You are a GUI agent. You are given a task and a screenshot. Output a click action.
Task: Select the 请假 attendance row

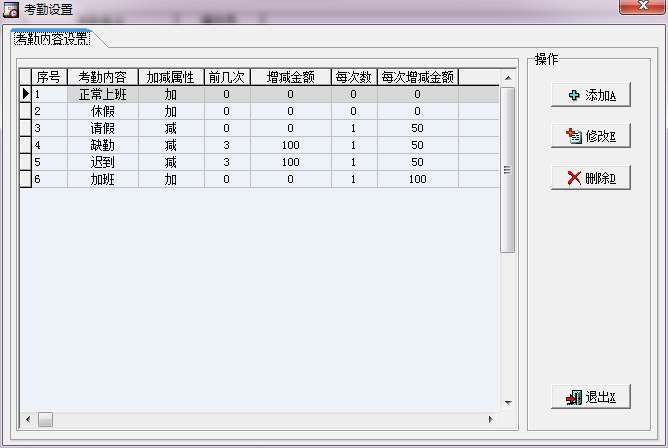coord(102,128)
